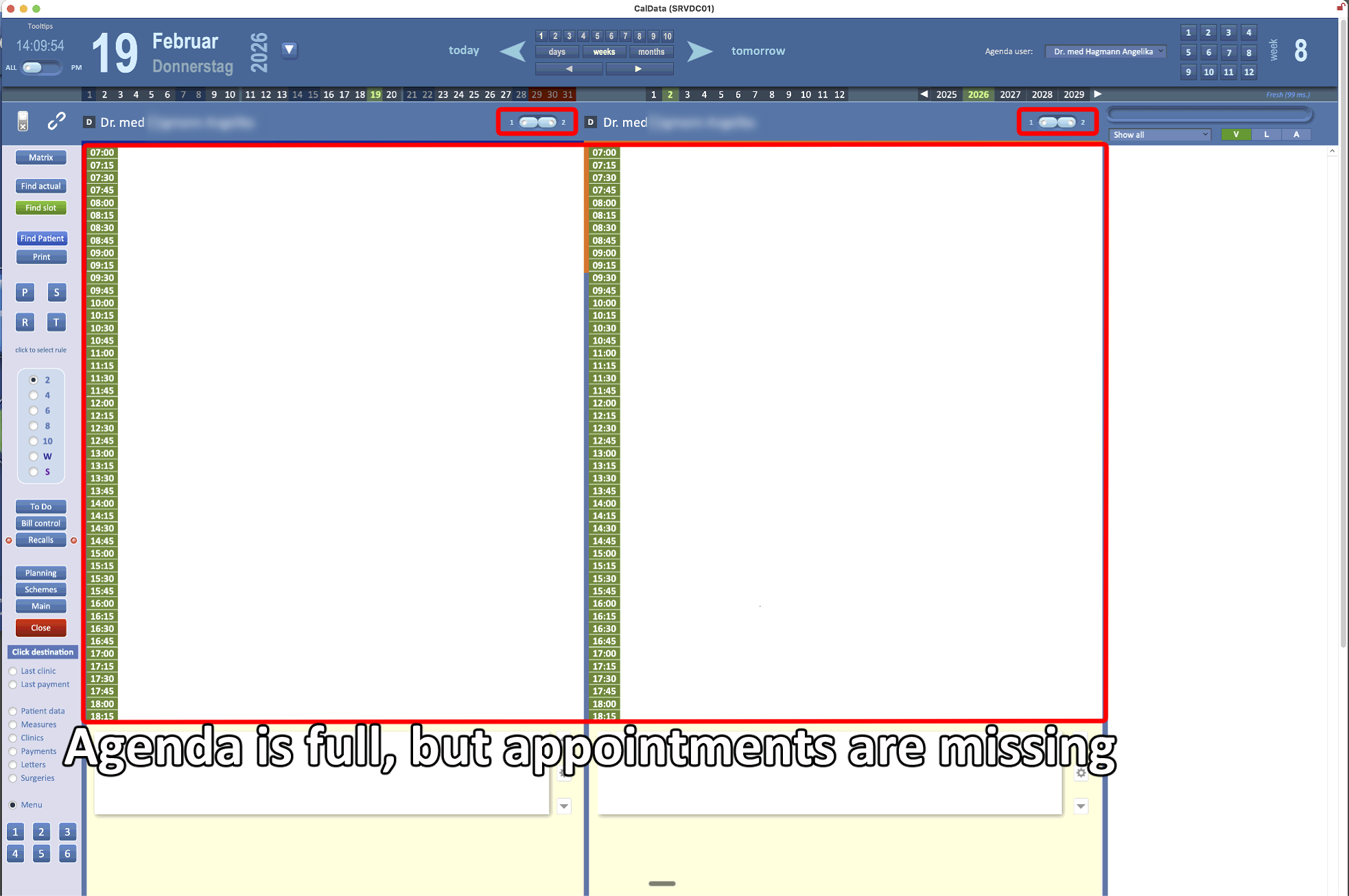Click the left agenda D icon
Image resolution: width=1349 pixels, height=896 pixels.
[x=89, y=122]
